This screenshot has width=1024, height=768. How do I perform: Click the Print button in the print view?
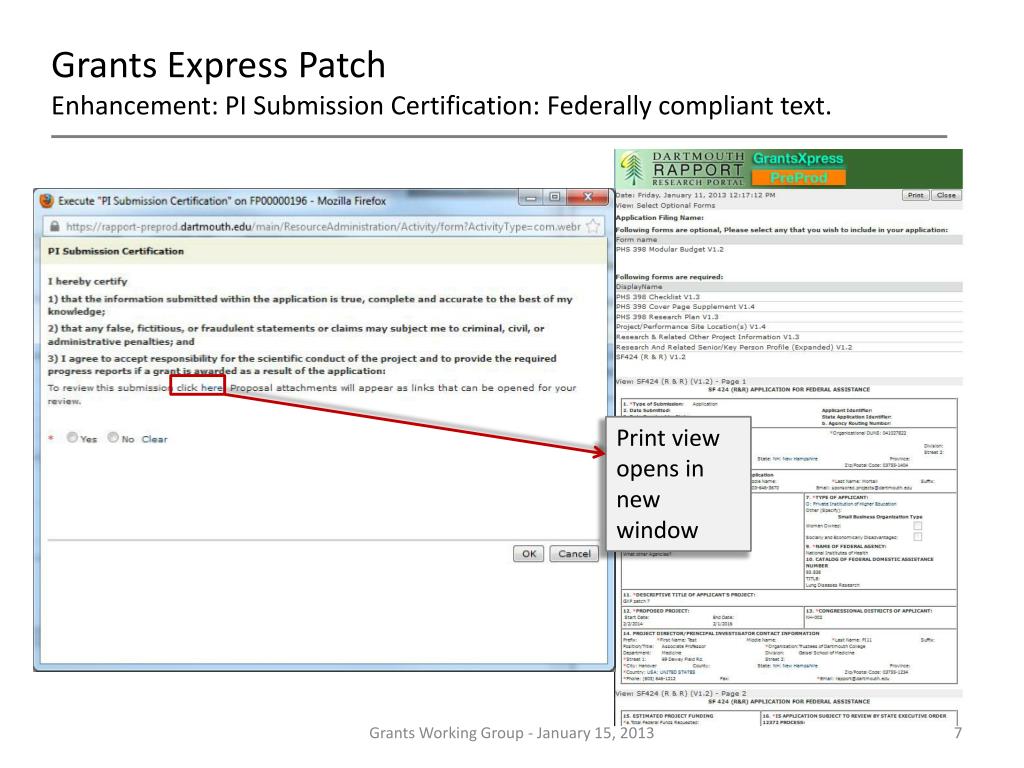pos(915,195)
